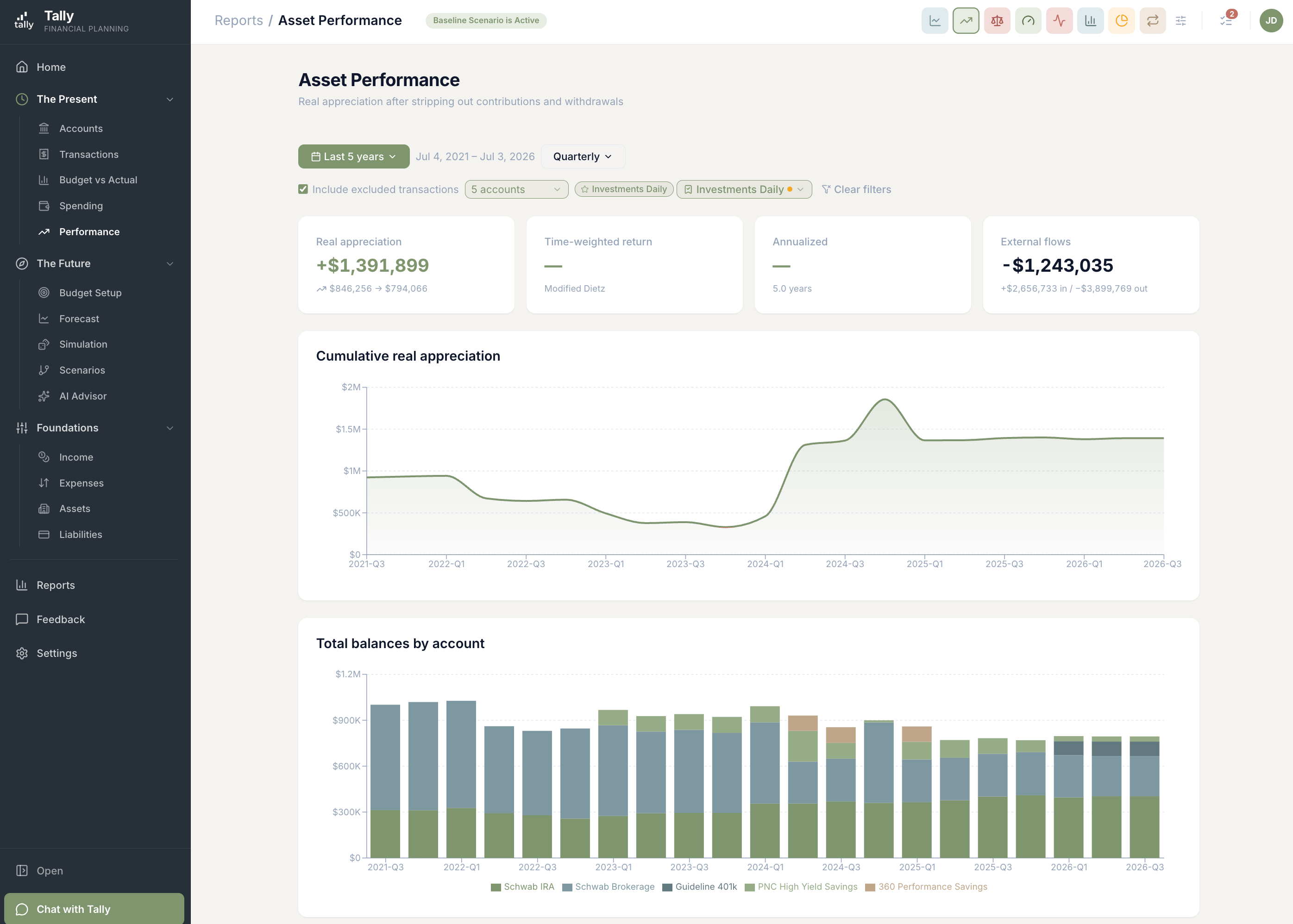Collapse The Future section chevron
The height and width of the screenshot is (924, 1293).
click(169, 263)
